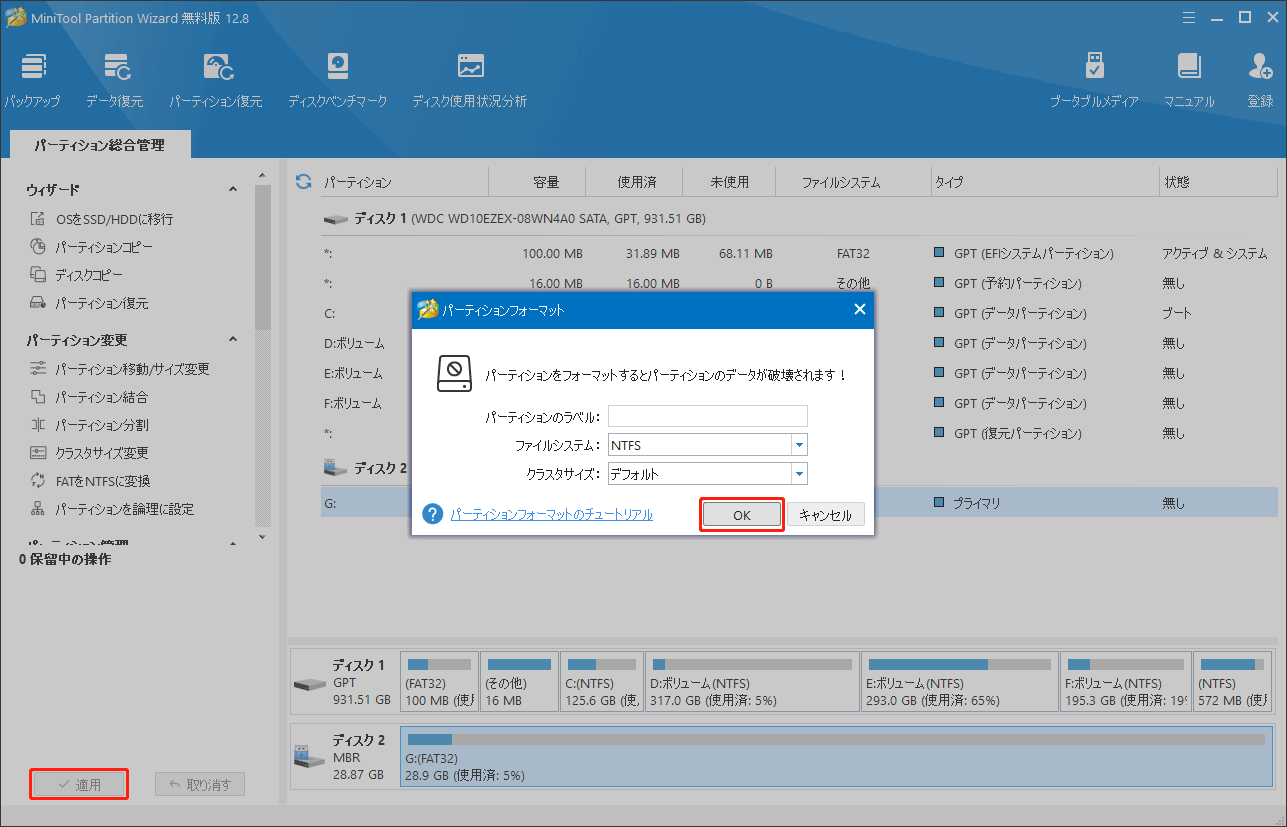Select E:ボリューム(NTFS) 293.0 GB block
Screen dimensions: 1287x827
coord(960,682)
